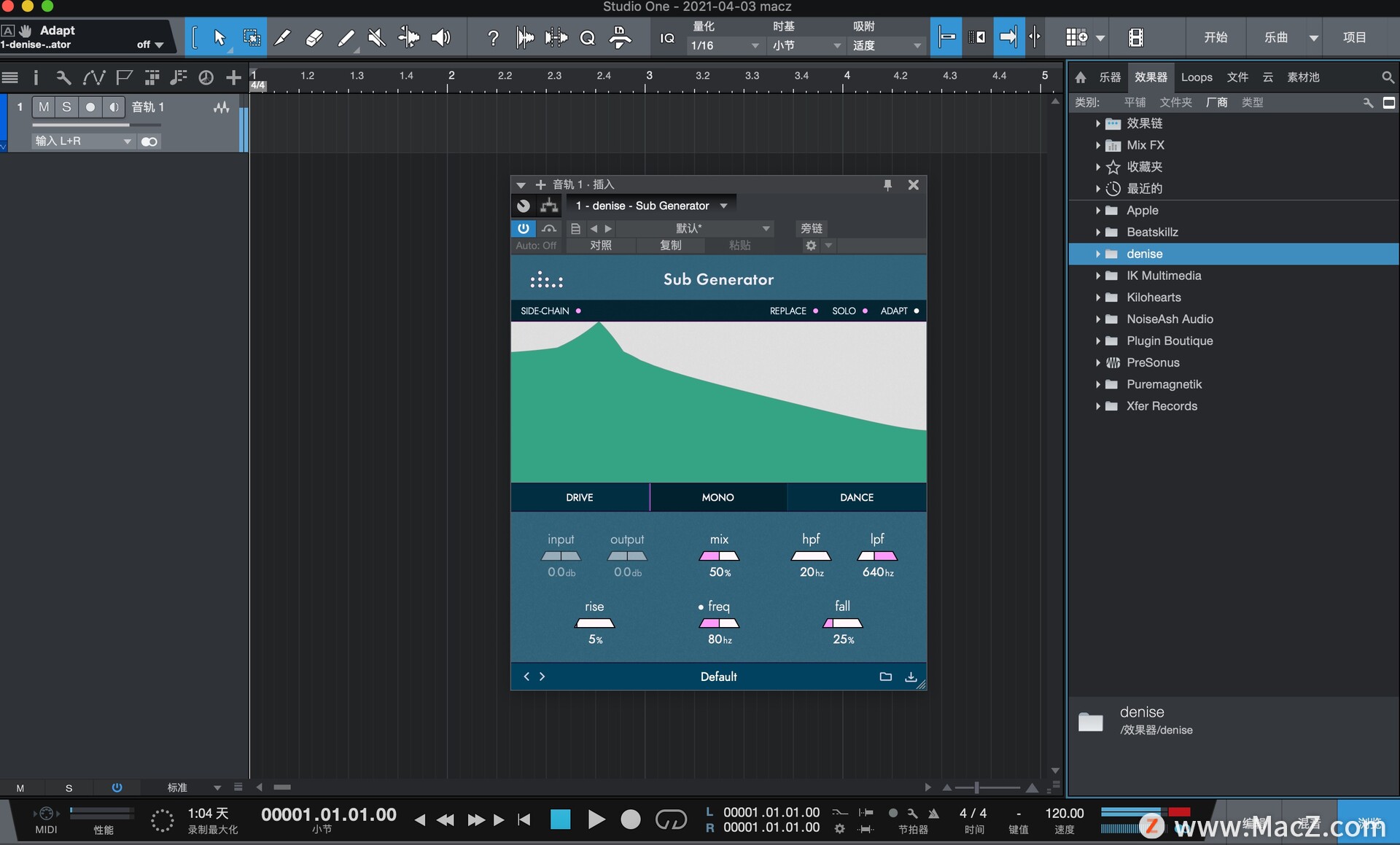
Task: Open the 输入 L+R input dropdown
Action: (x=82, y=141)
